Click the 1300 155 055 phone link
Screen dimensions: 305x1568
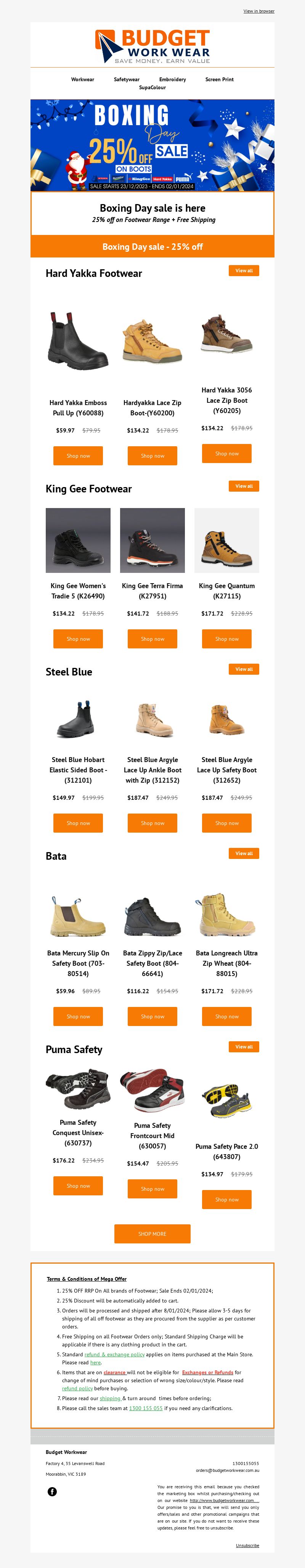click(146, 1408)
